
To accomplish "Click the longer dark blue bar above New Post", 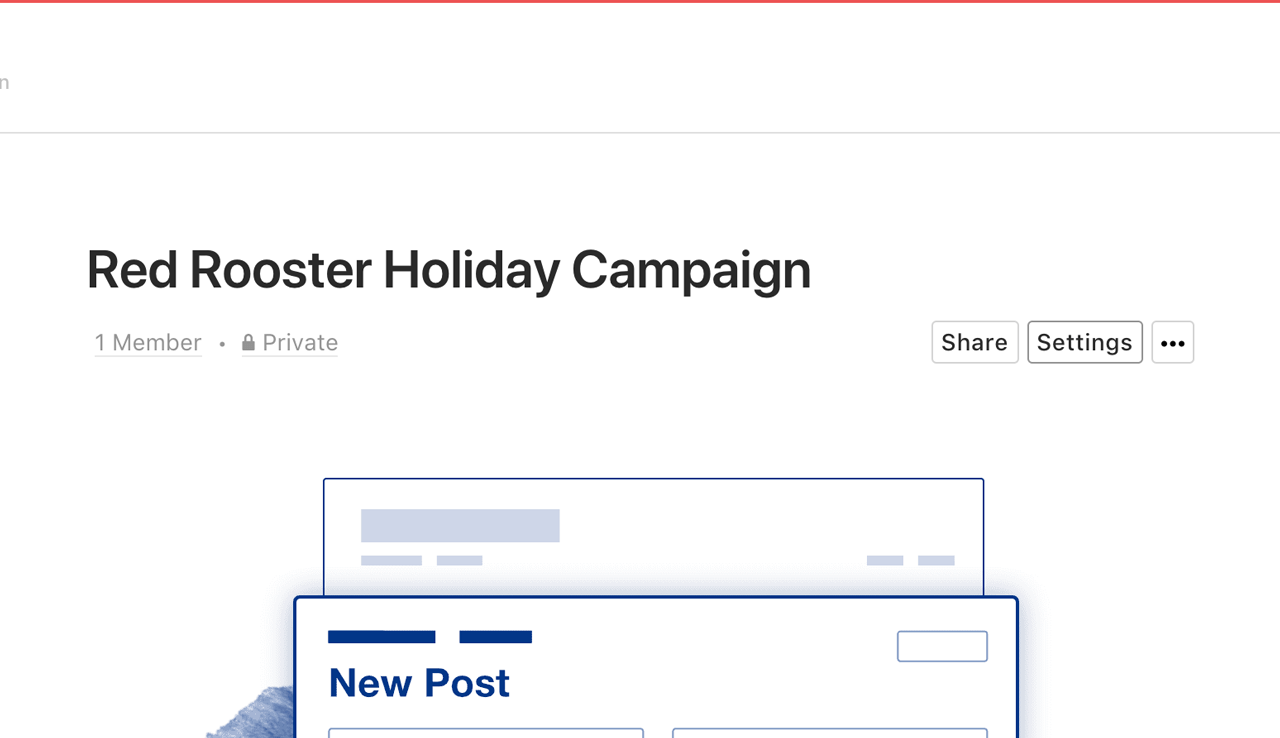I will (x=382, y=637).
